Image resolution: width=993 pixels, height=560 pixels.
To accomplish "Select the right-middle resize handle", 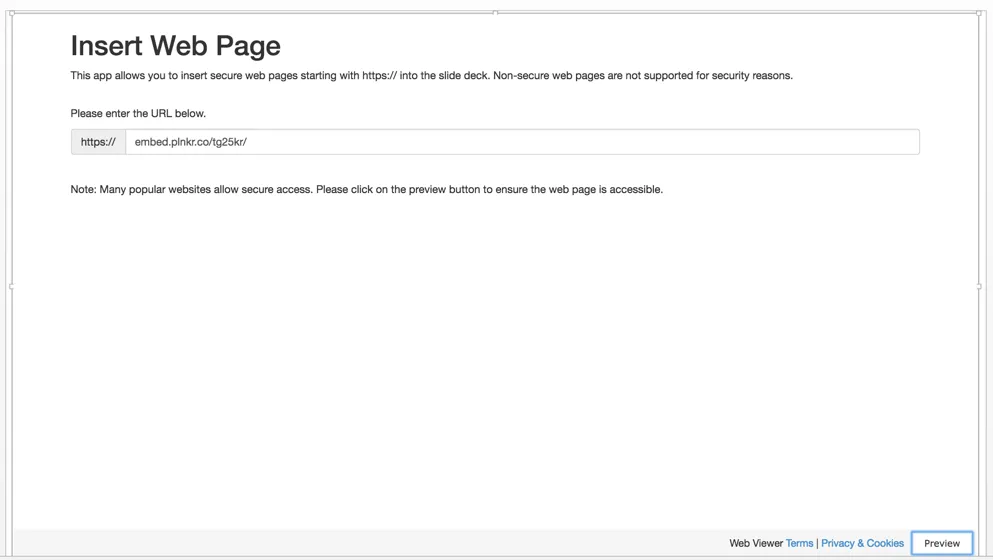I will click(979, 286).
